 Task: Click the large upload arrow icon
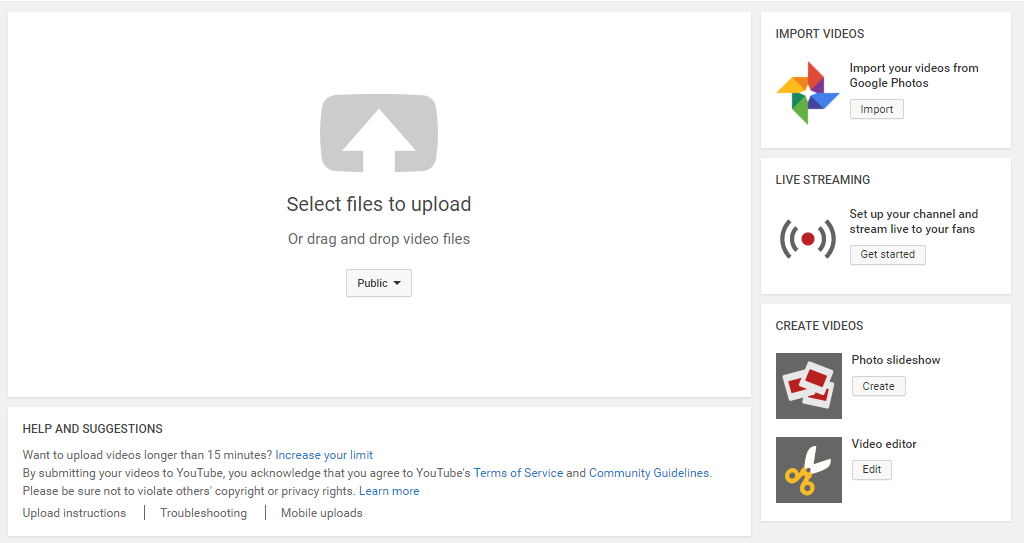coord(379,133)
